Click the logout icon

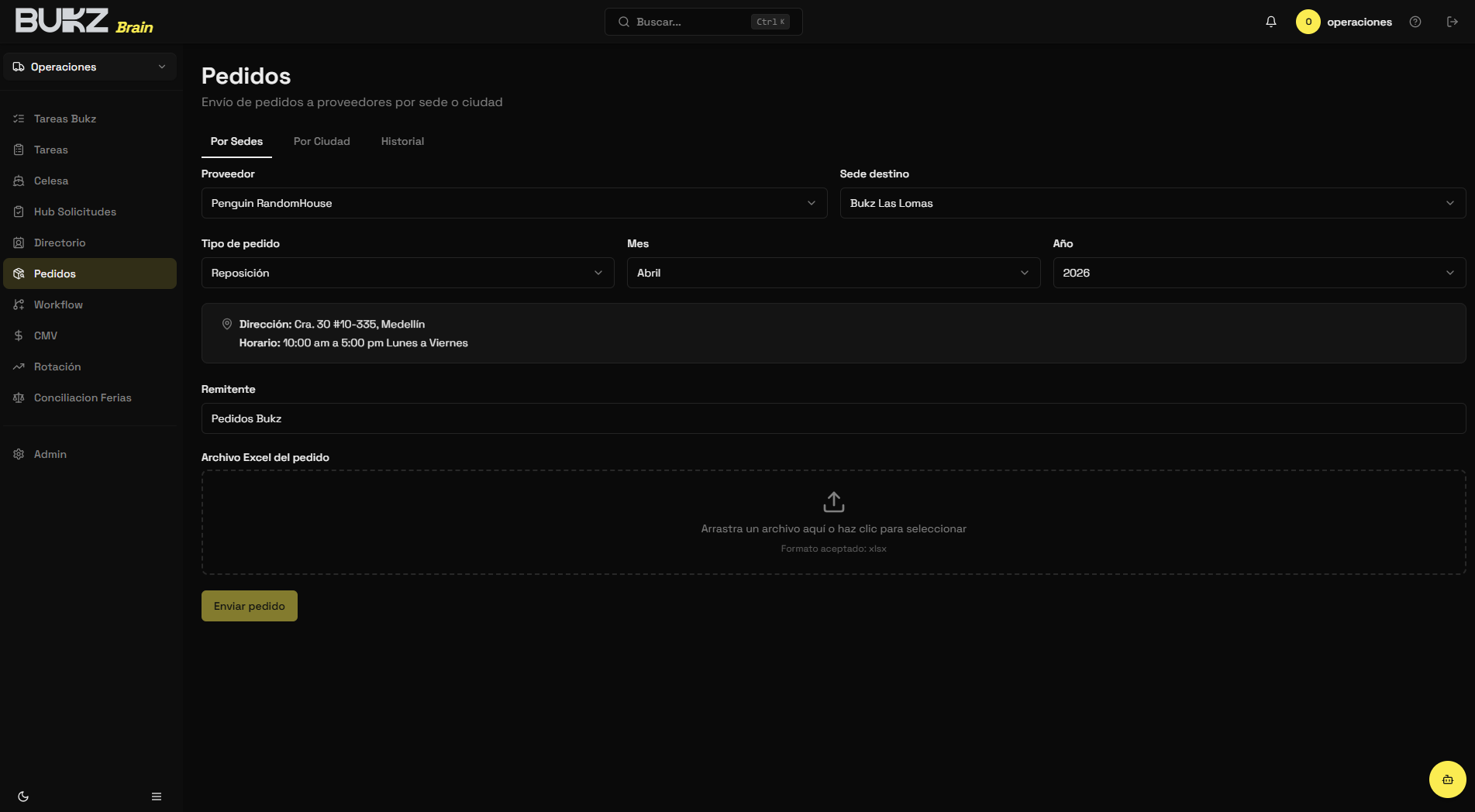click(1453, 22)
